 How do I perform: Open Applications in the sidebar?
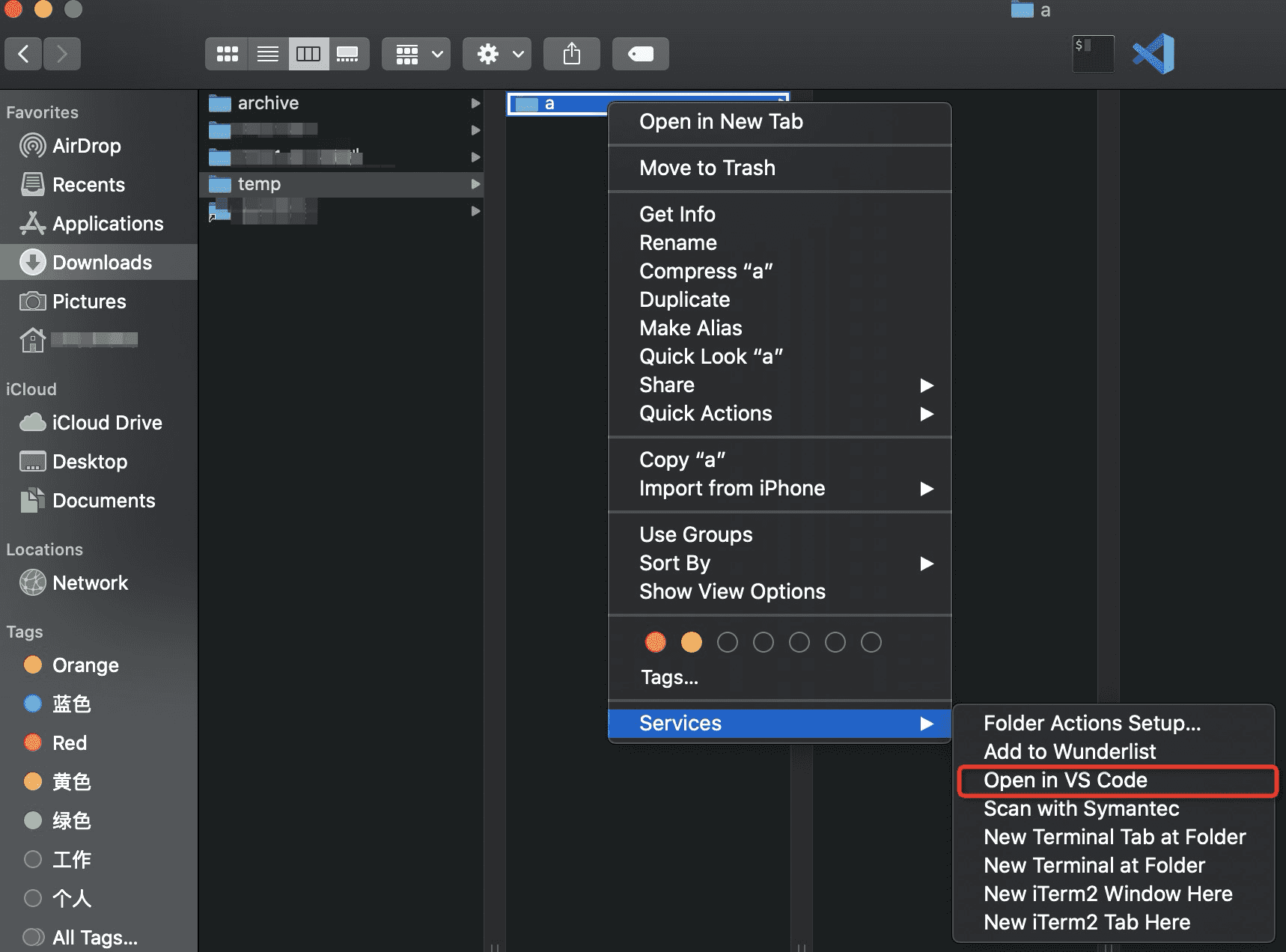point(99,224)
